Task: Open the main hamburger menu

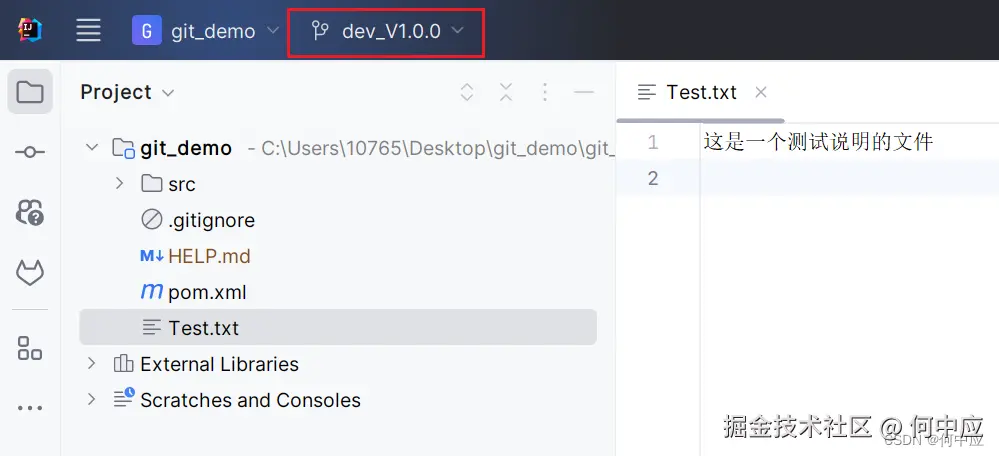Action: [x=89, y=30]
